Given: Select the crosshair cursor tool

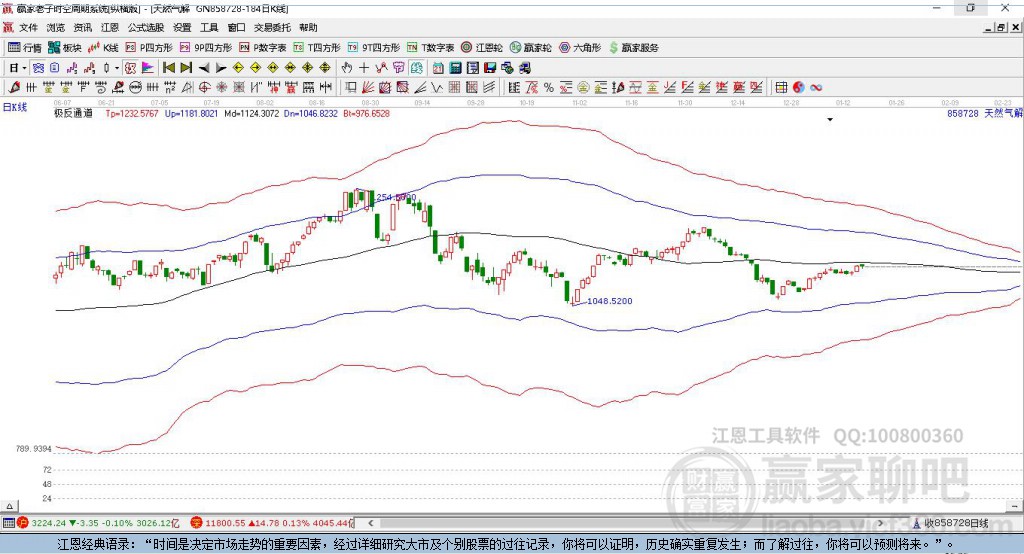Looking at the screenshot, I should click(x=364, y=68).
